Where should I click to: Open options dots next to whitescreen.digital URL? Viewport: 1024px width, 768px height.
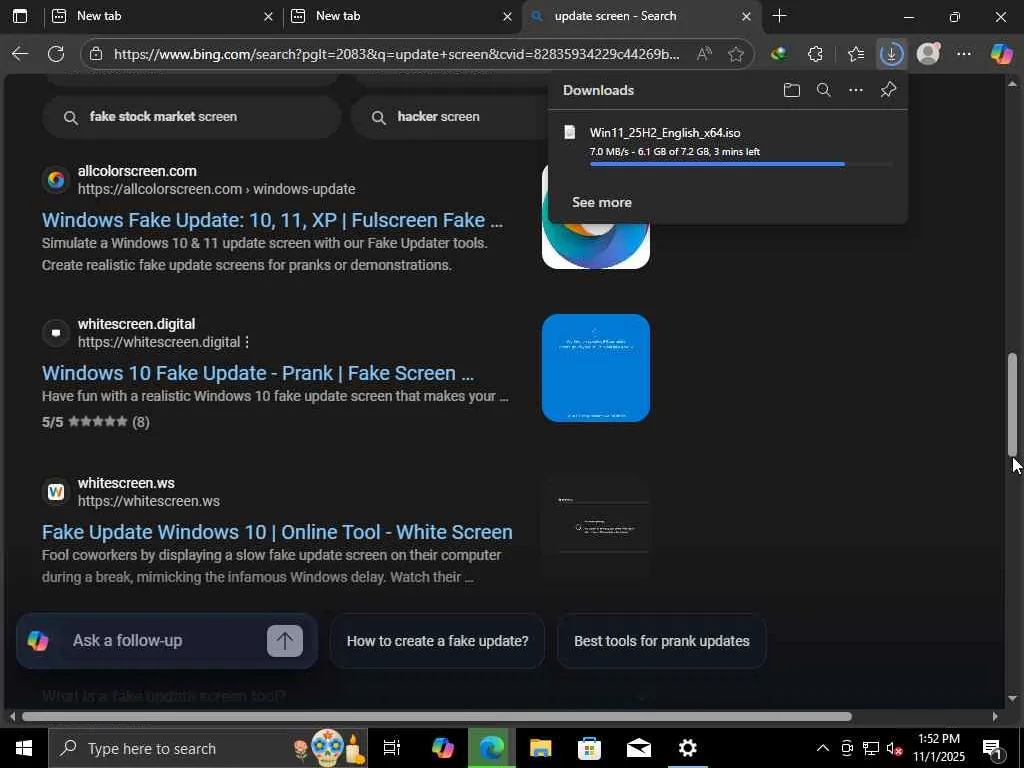click(247, 342)
